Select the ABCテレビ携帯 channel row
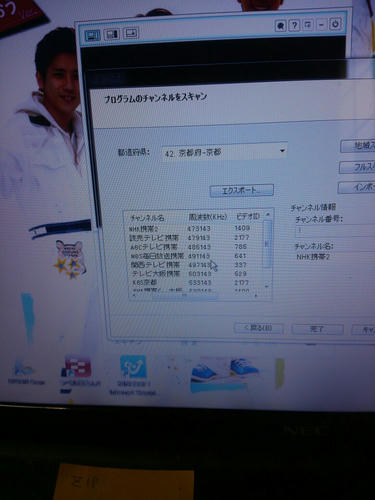The height and width of the screenshot is (500, 375). [196, 247]
